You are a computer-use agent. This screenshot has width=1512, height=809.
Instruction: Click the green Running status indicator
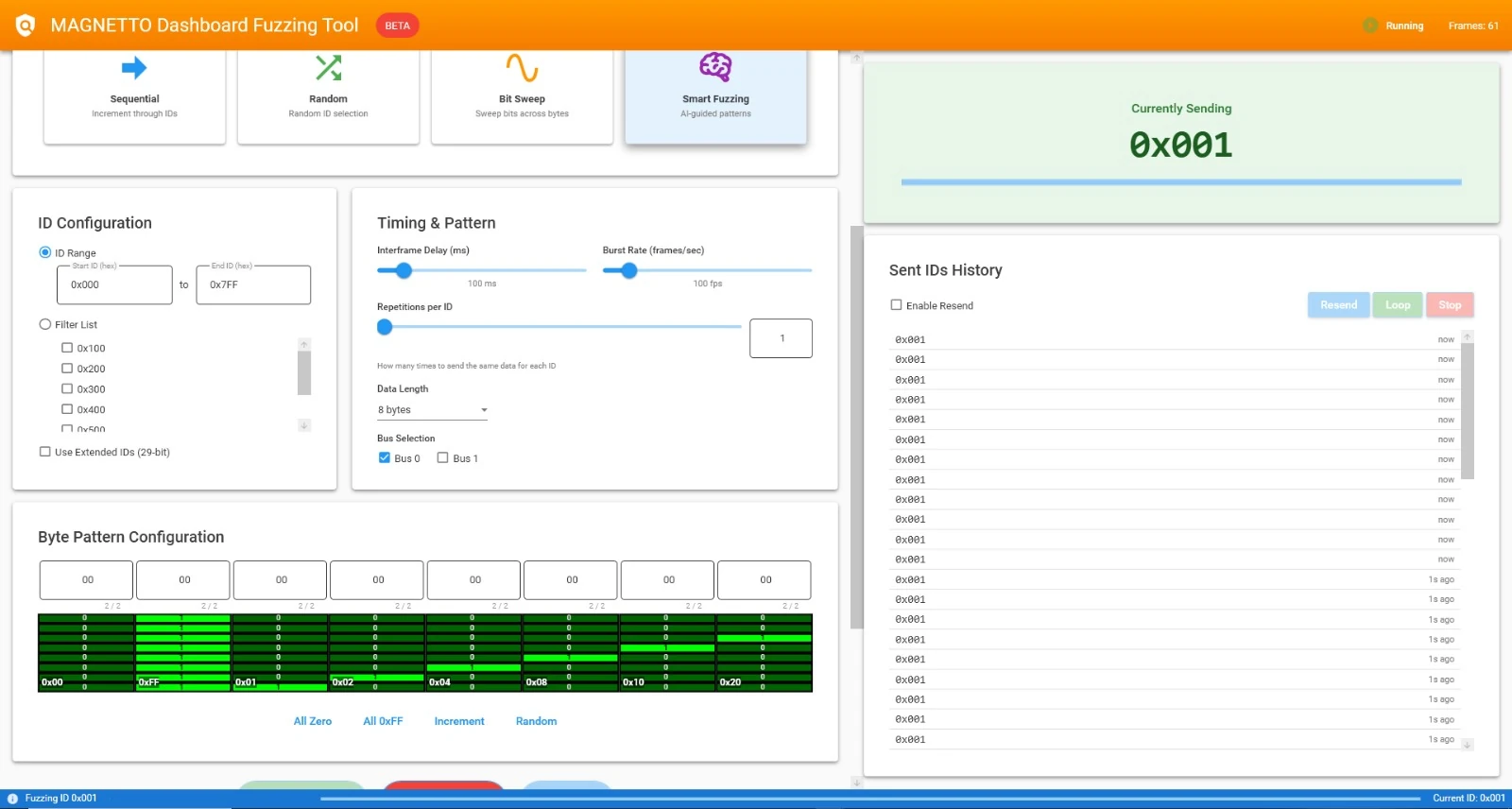click(1369, 26)
